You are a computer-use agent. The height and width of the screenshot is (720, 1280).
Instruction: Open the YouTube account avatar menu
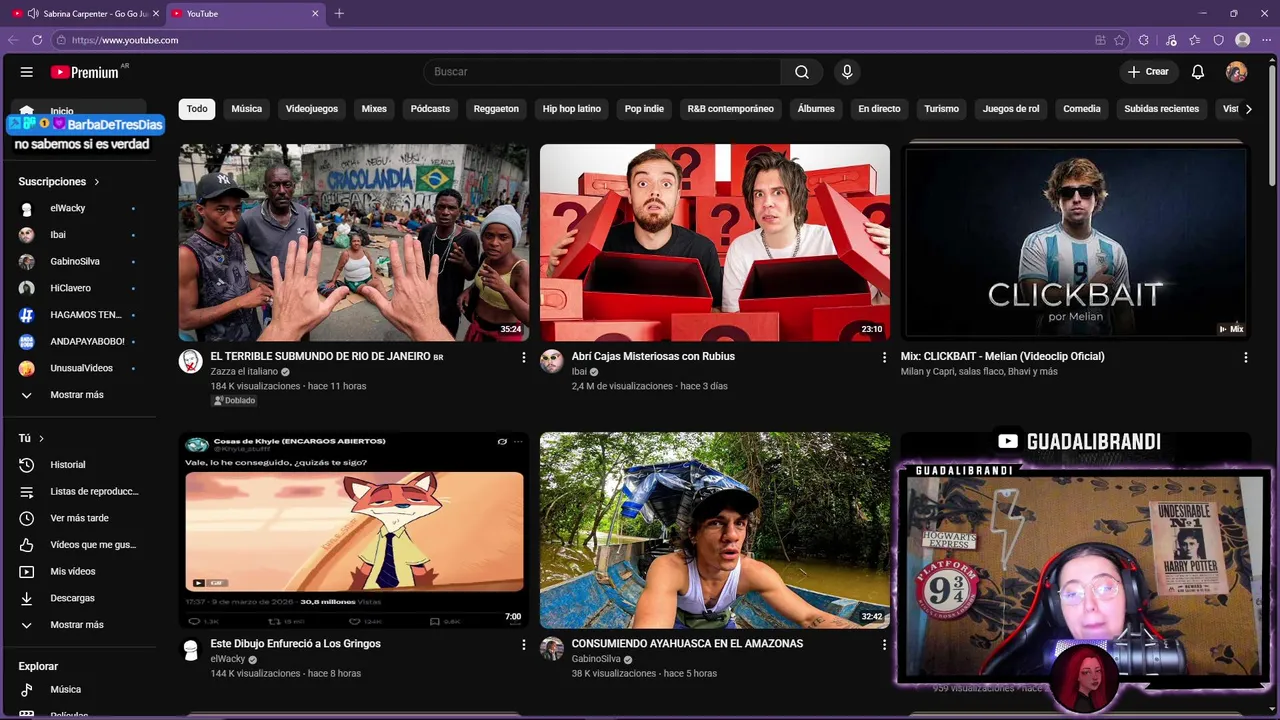(1237, 72)
